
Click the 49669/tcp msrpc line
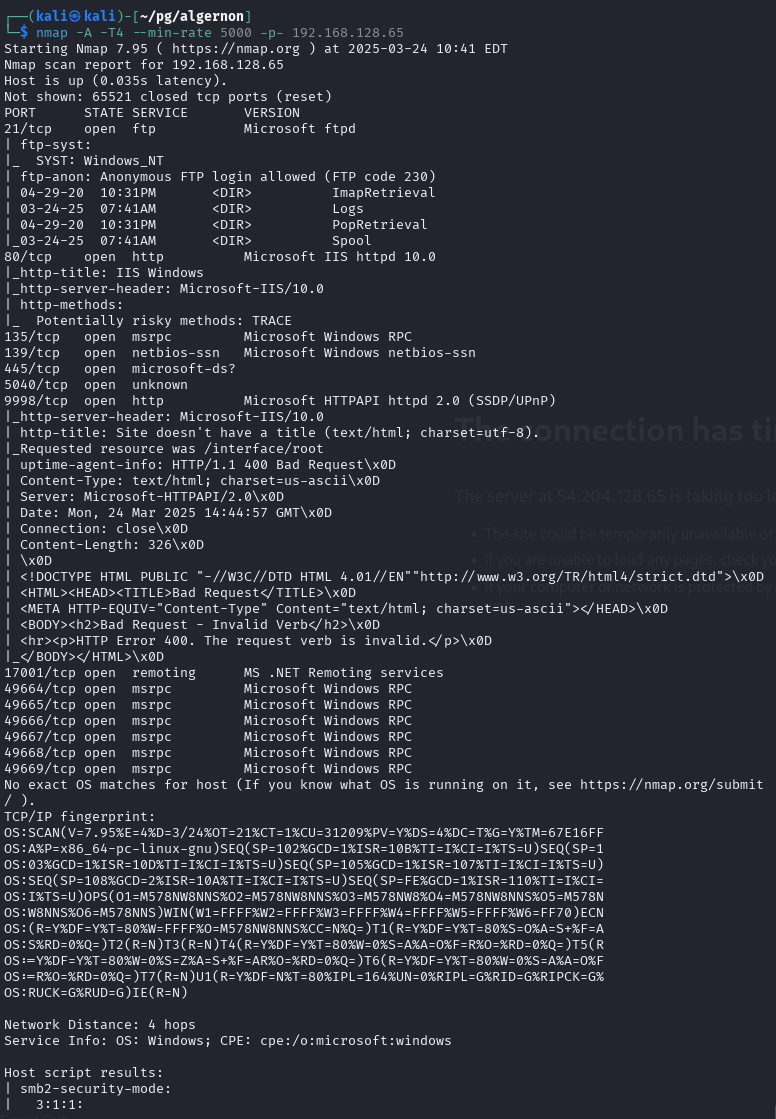(x=208, y=769)
